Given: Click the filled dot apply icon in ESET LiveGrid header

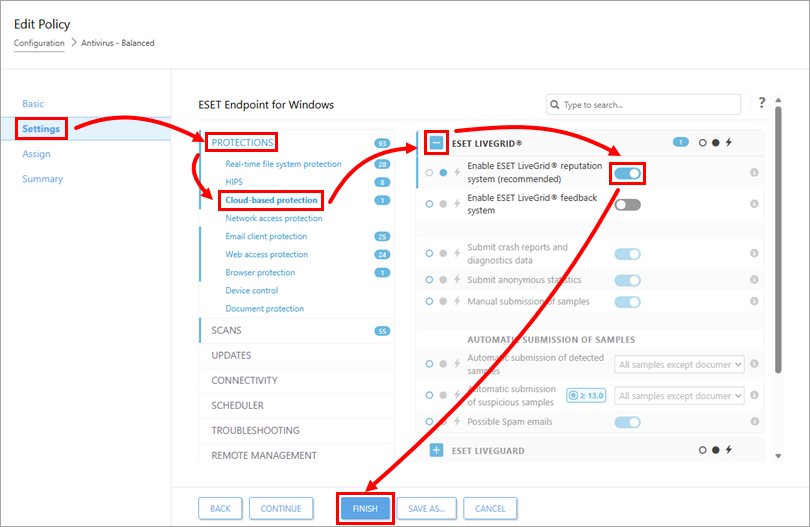Looking at the screenshot, I should click(715, 143).
